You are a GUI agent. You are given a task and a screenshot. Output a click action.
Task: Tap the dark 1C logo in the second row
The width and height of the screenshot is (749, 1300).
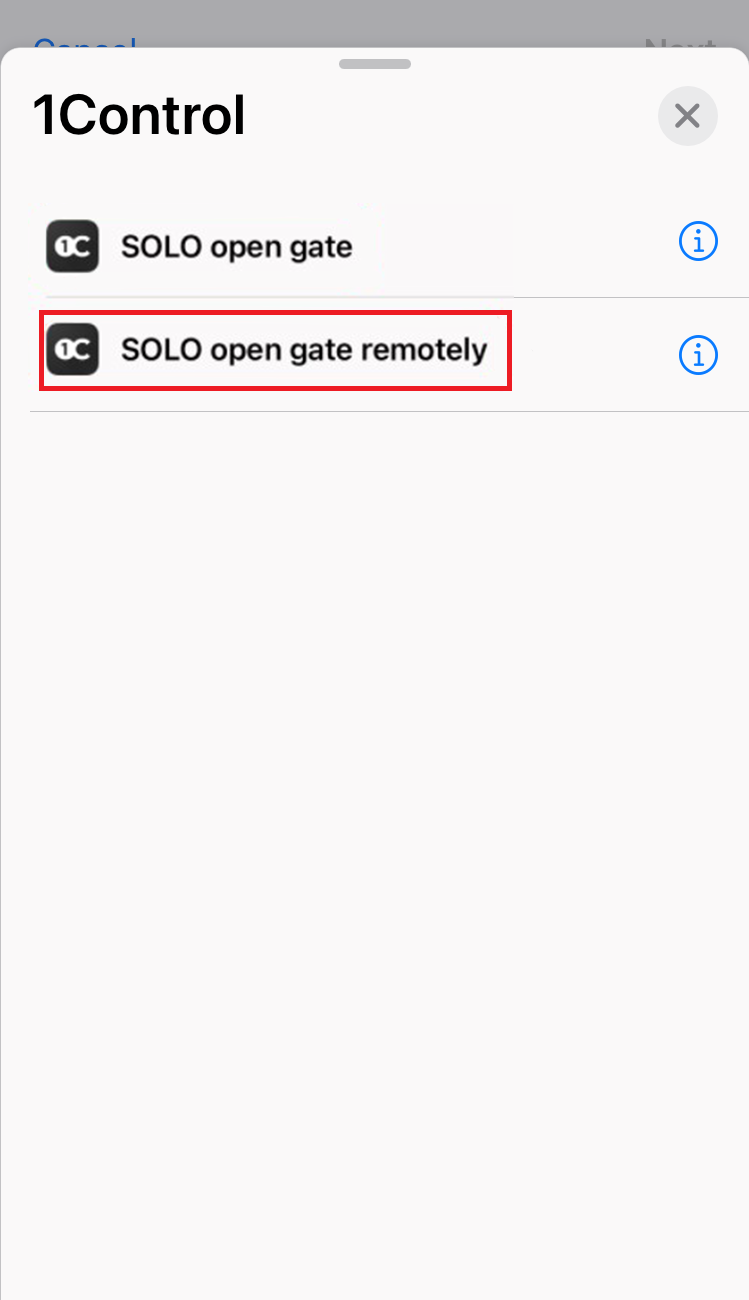(72, 350)
